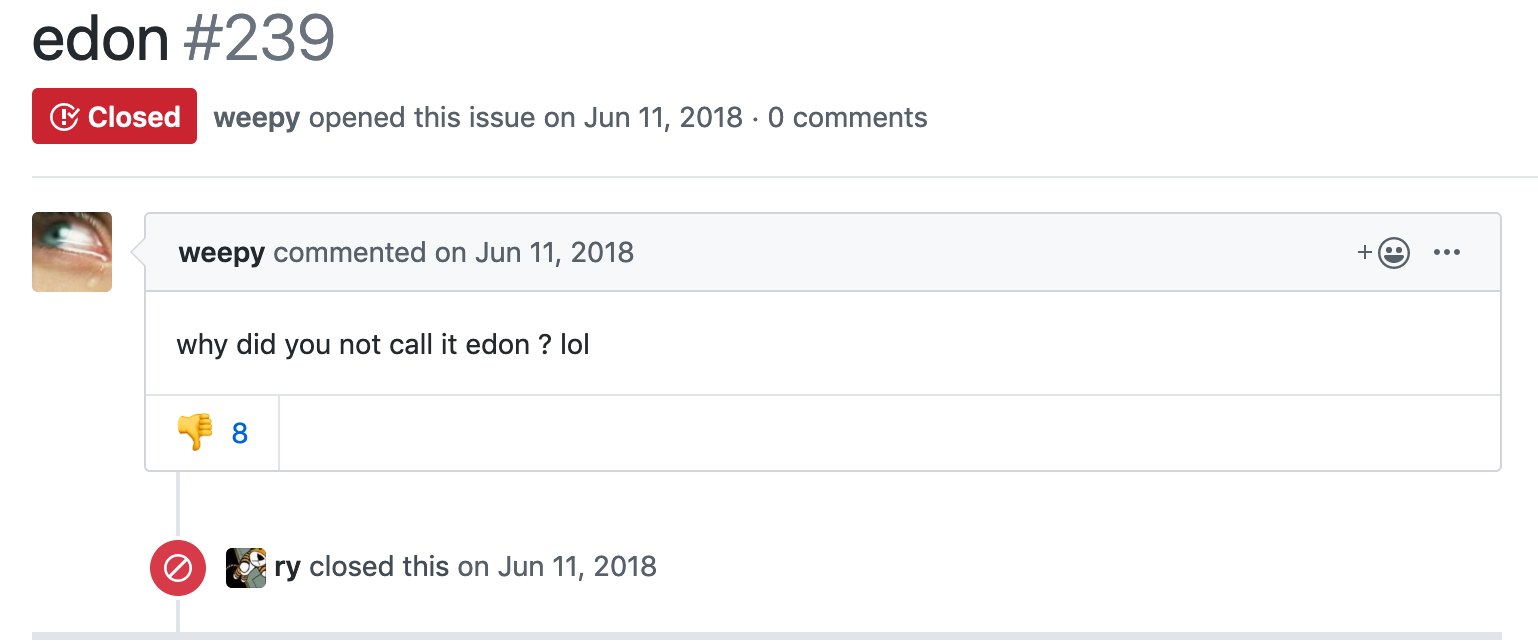Click the 0 comments text in subtitle
Viewport: 1538px width, 643px height.
coord(848,118)
